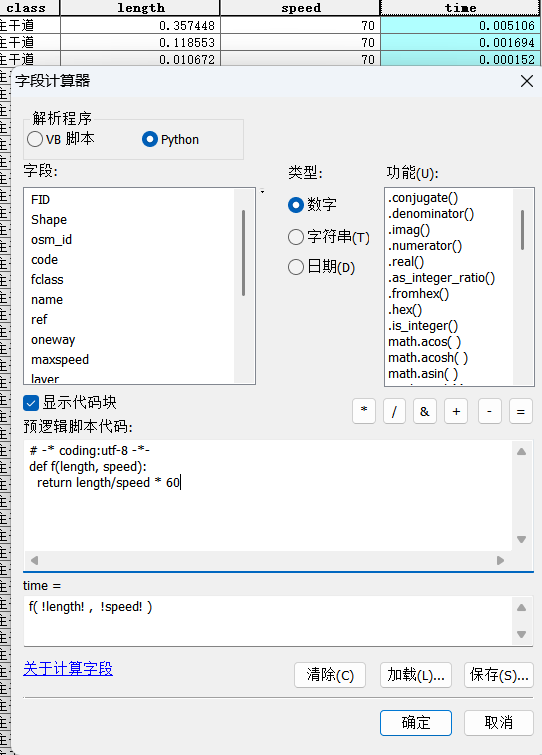Select table cell 0.005106
The image size is (542, 755).
click(460, 26)
